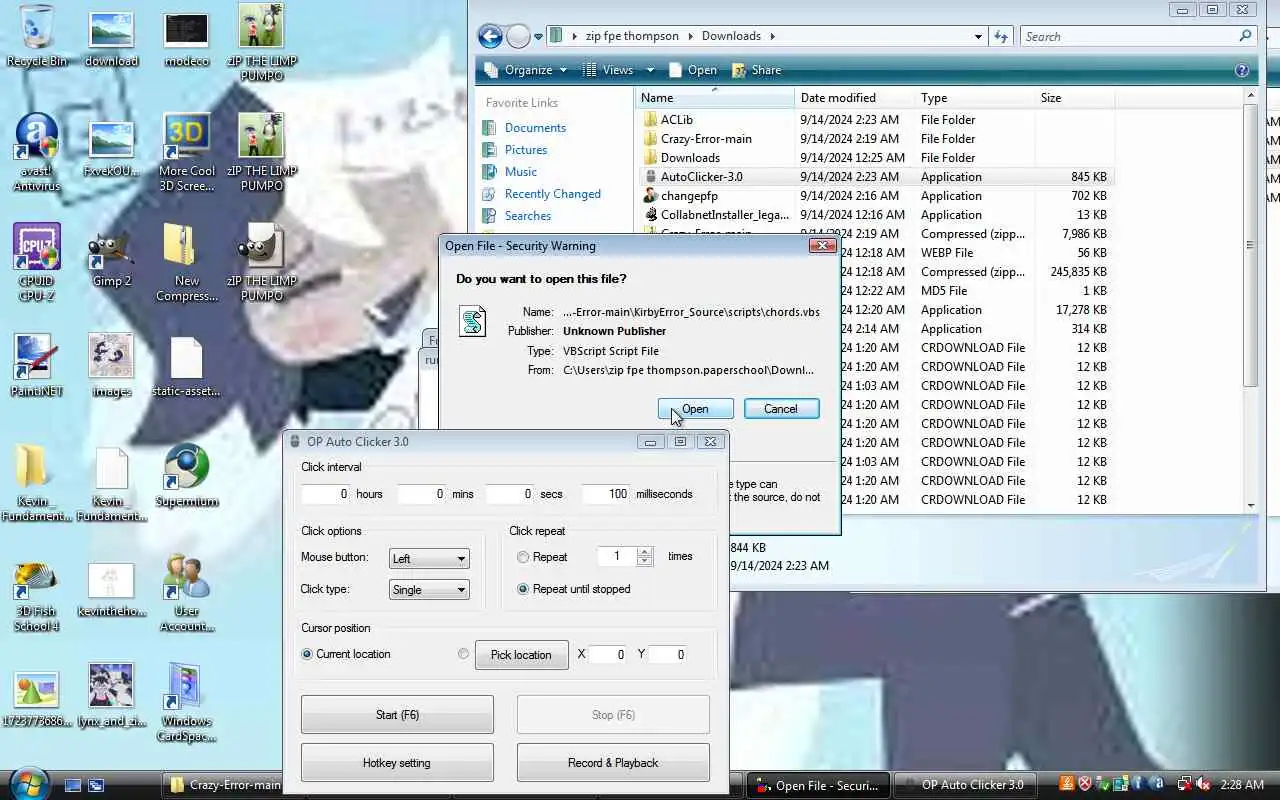
Task: Click the volume muted tray icon
Action: (x=1203, y=785)
